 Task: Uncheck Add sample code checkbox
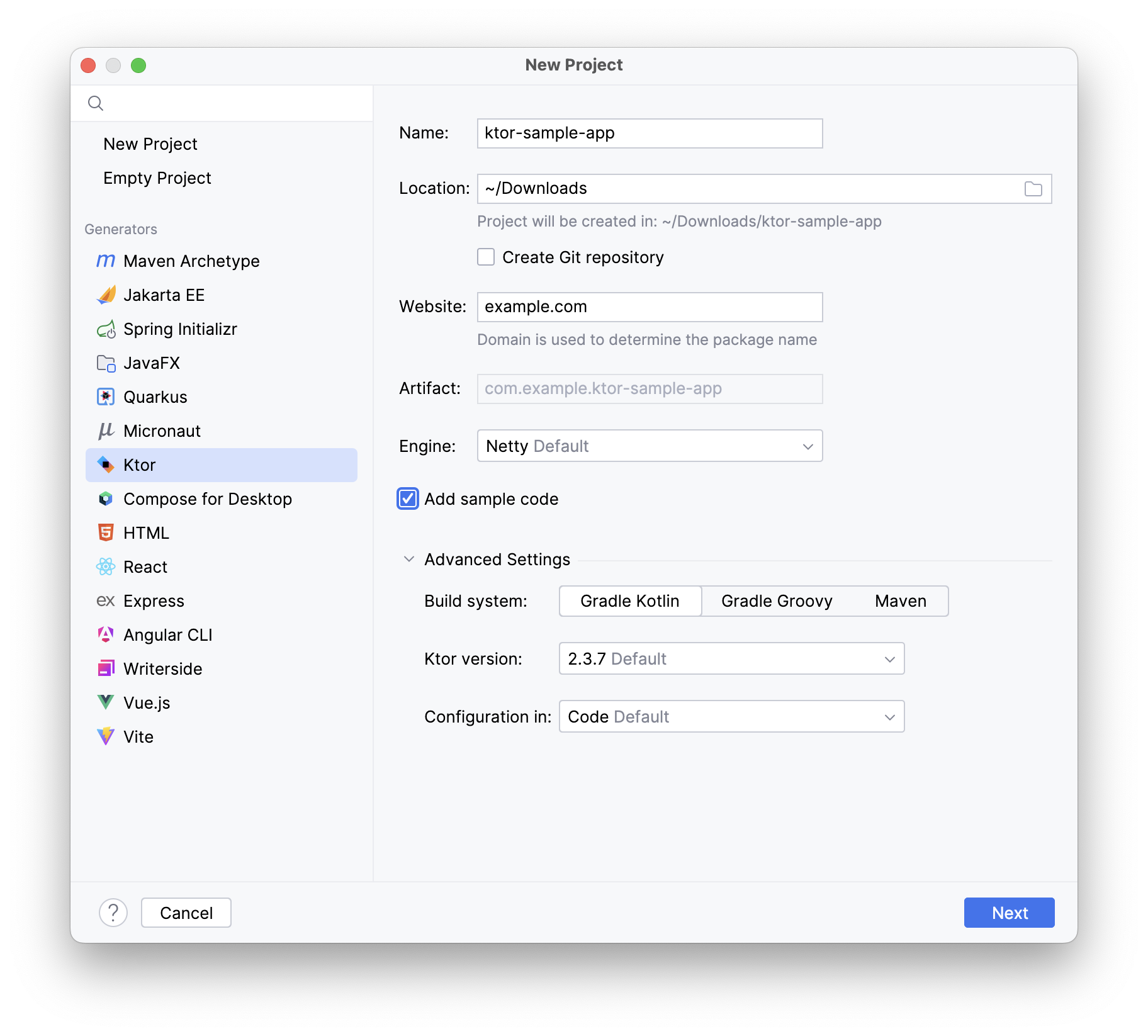[x=408, y=499]
